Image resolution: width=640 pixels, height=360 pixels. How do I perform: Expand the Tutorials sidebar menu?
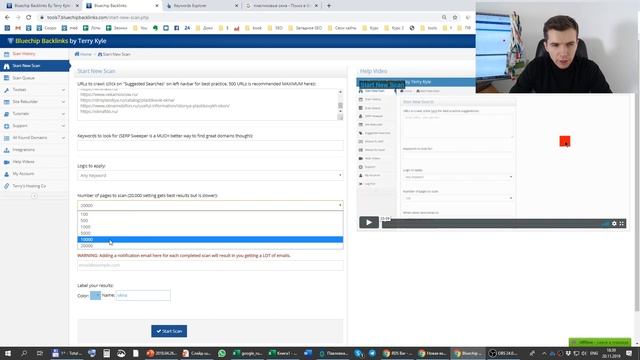[34, 114]
